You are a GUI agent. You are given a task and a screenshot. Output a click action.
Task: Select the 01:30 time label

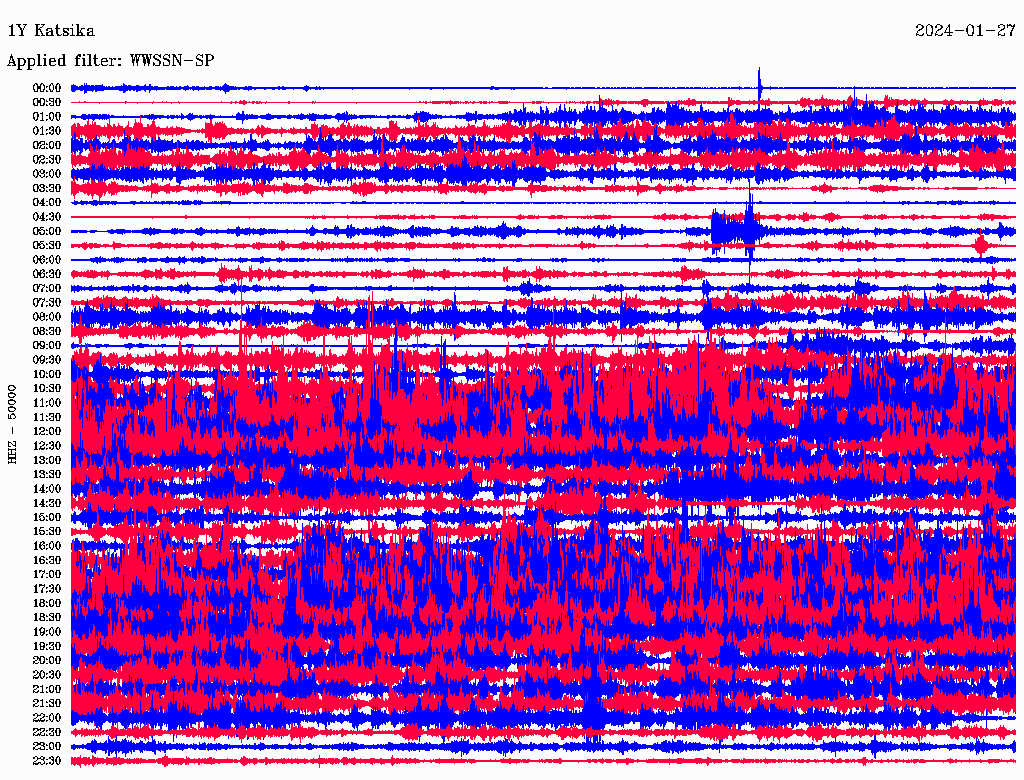tap(47, 131)
